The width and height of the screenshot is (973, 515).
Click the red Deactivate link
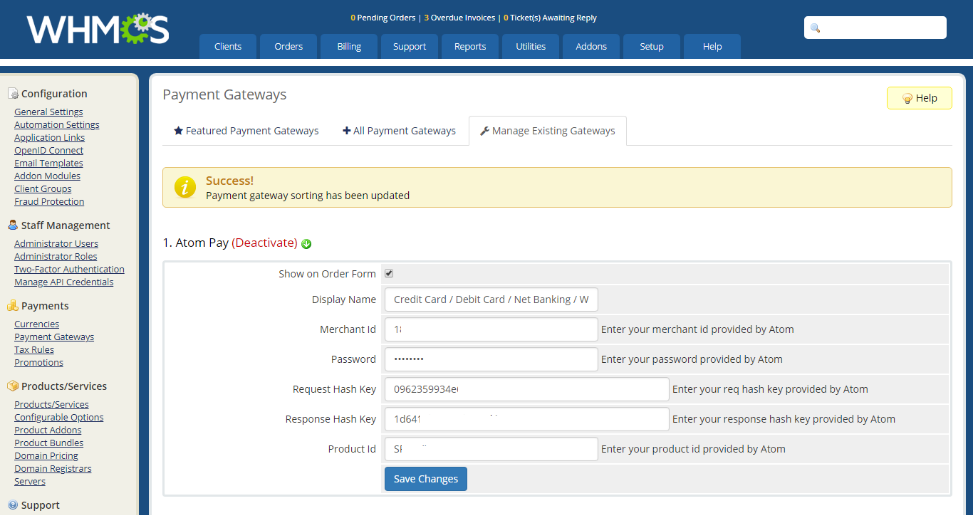pos(264,243)
